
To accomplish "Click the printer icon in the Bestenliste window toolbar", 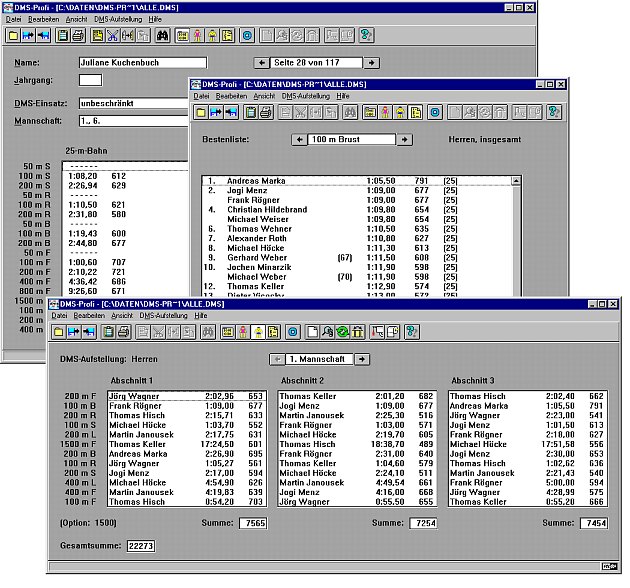I will [266, 112].
